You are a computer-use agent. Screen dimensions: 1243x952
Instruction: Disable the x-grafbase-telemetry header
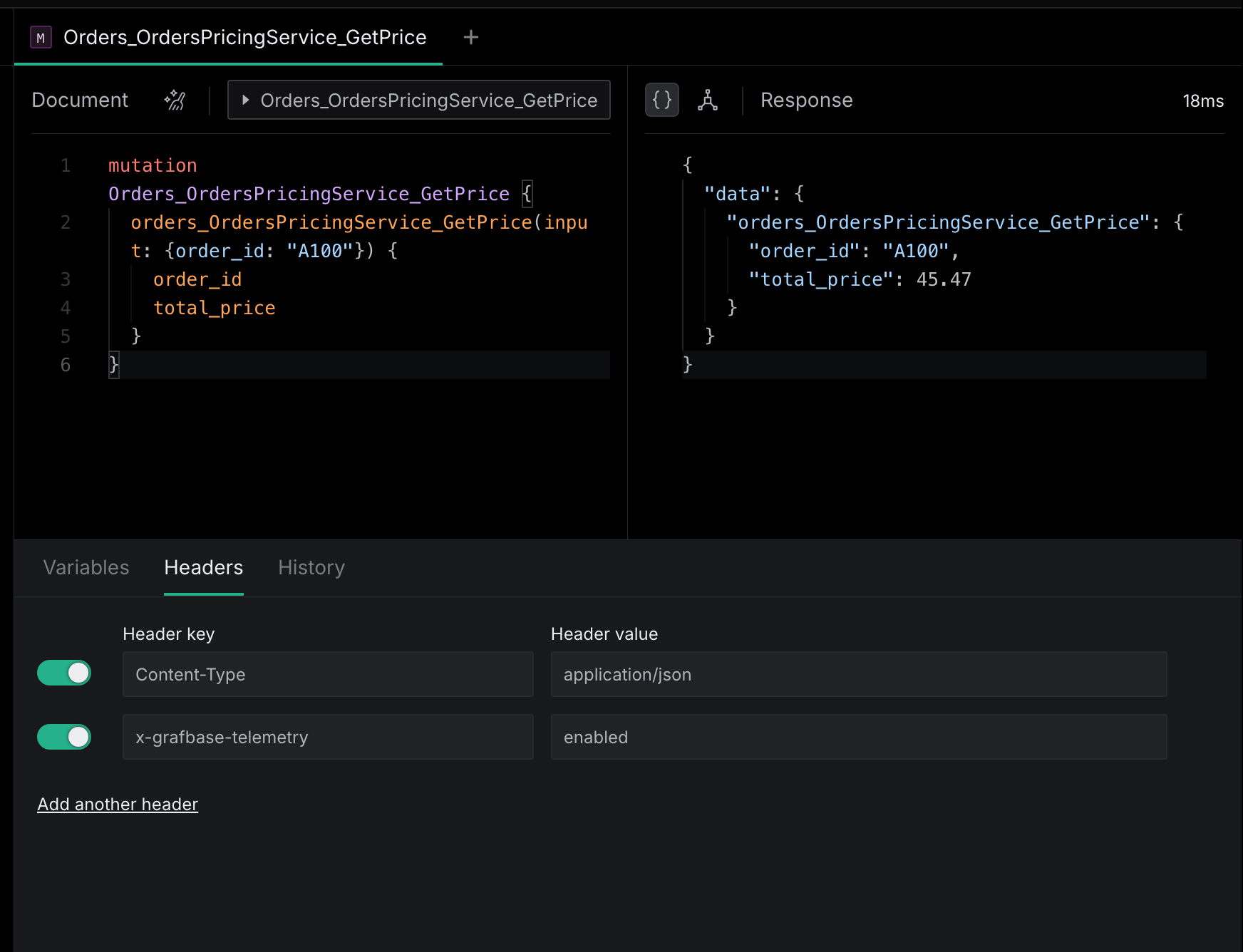pyautogui.click(x=63, y=737)
